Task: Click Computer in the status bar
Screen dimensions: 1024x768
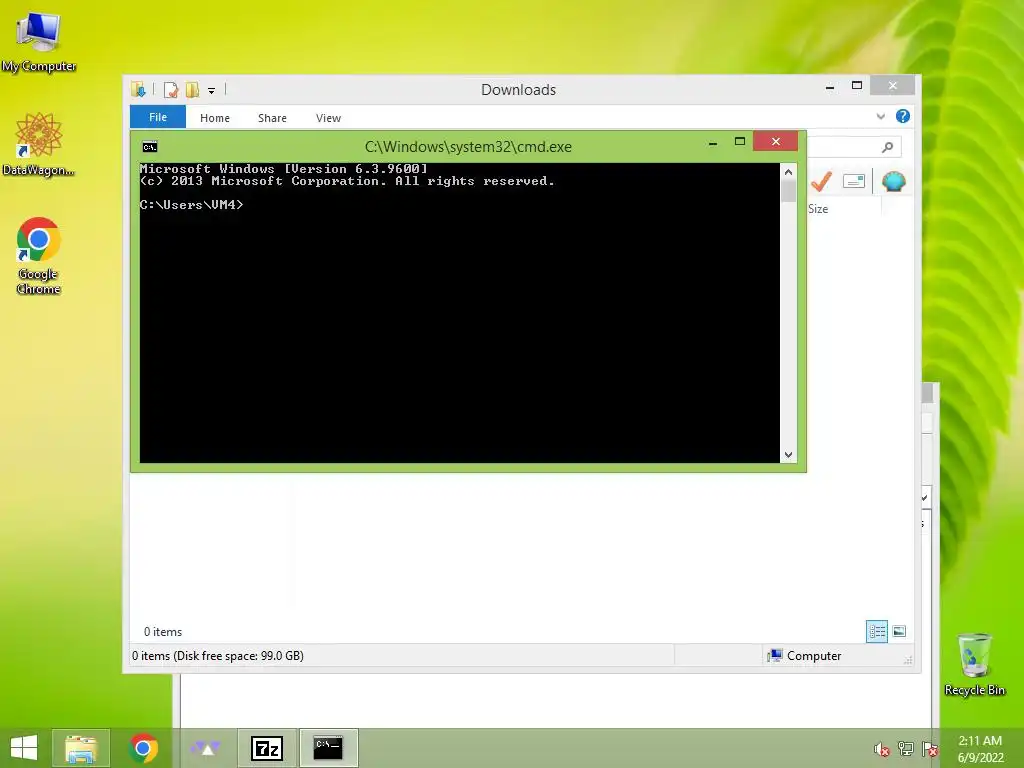Action: [805, 656]
